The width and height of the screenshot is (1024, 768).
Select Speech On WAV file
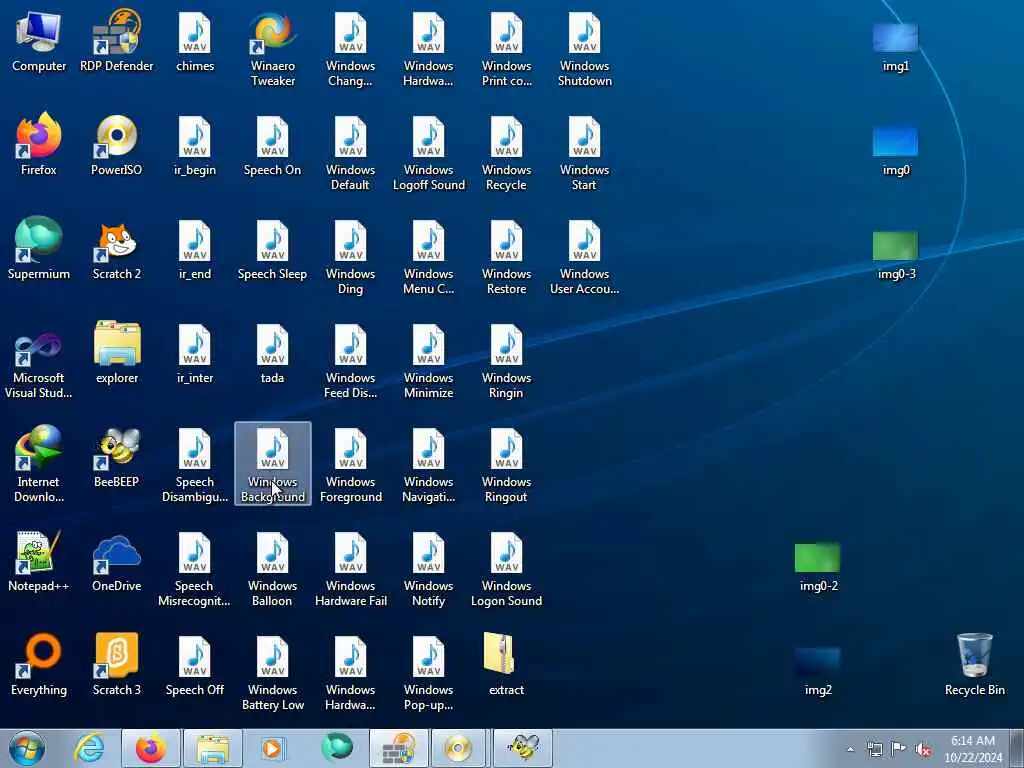(x=272, y=146)
